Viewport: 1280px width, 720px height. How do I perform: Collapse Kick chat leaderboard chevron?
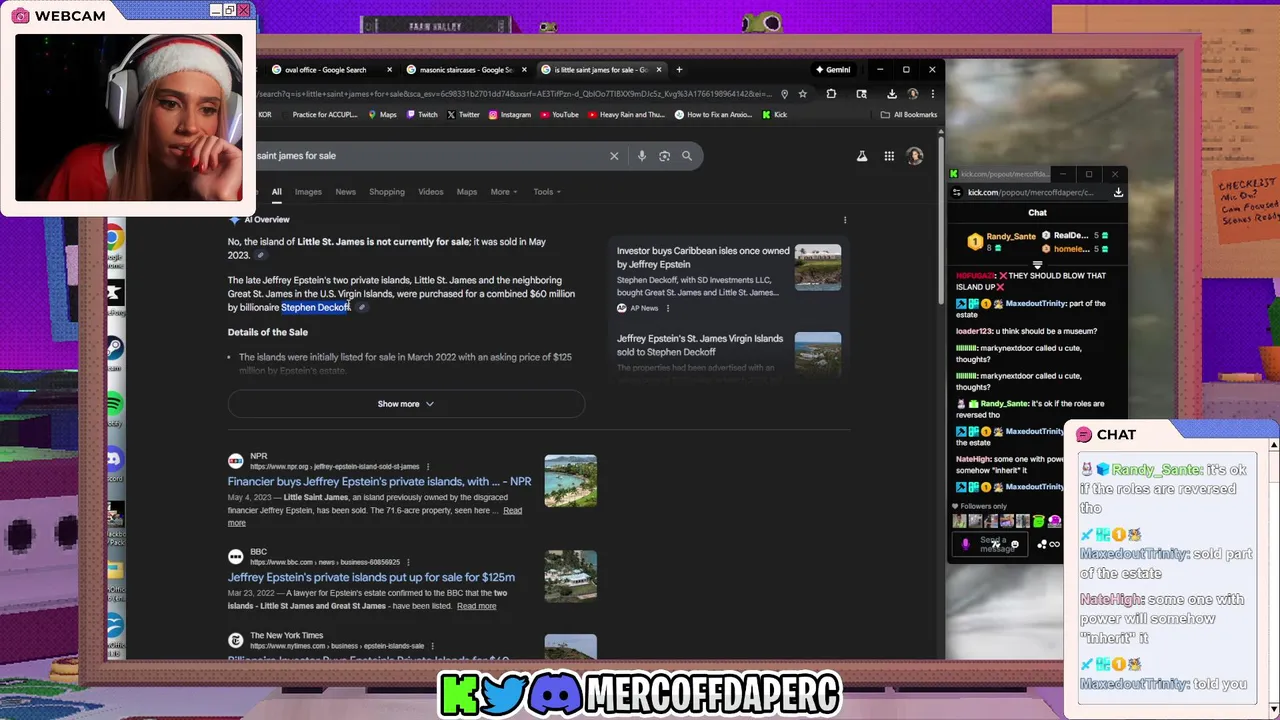pyautogui.click(x=1037, y=265)
